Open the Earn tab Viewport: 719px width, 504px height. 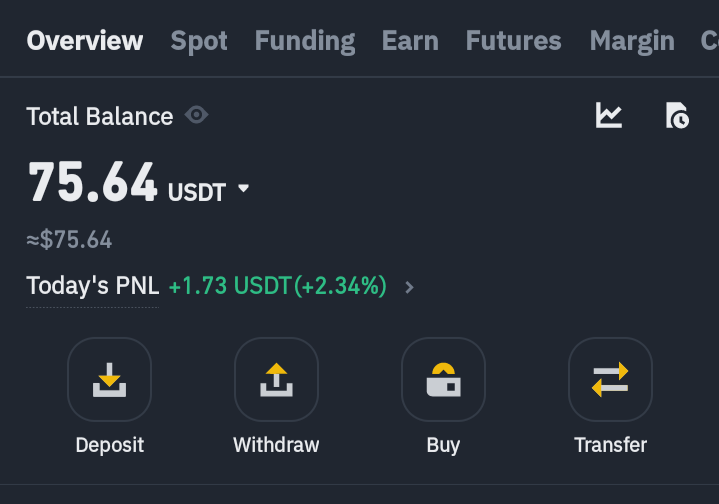(x=410, y=41)
